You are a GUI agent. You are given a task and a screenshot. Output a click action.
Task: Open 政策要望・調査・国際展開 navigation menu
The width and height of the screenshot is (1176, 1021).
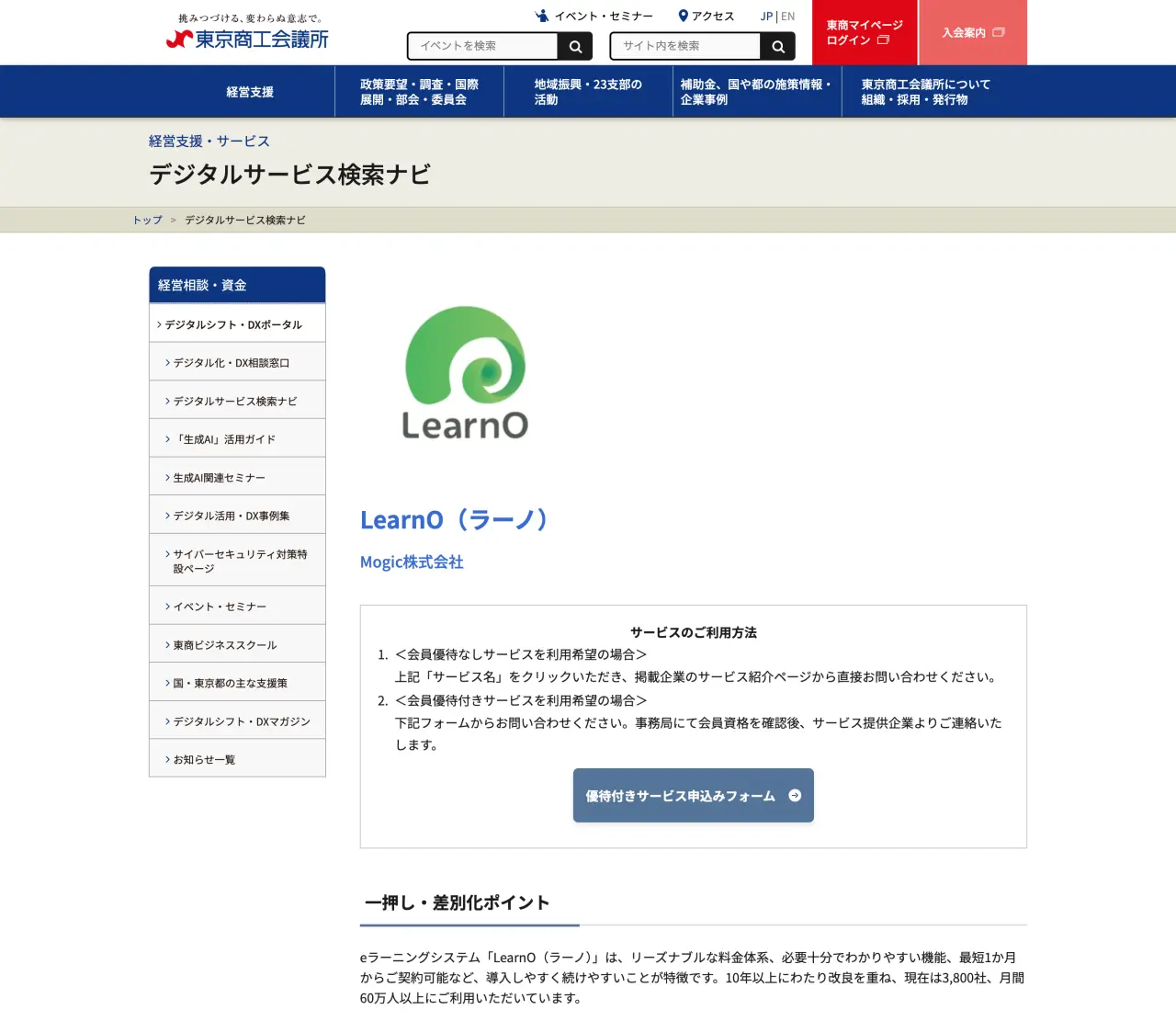click(x=419, y=92)
